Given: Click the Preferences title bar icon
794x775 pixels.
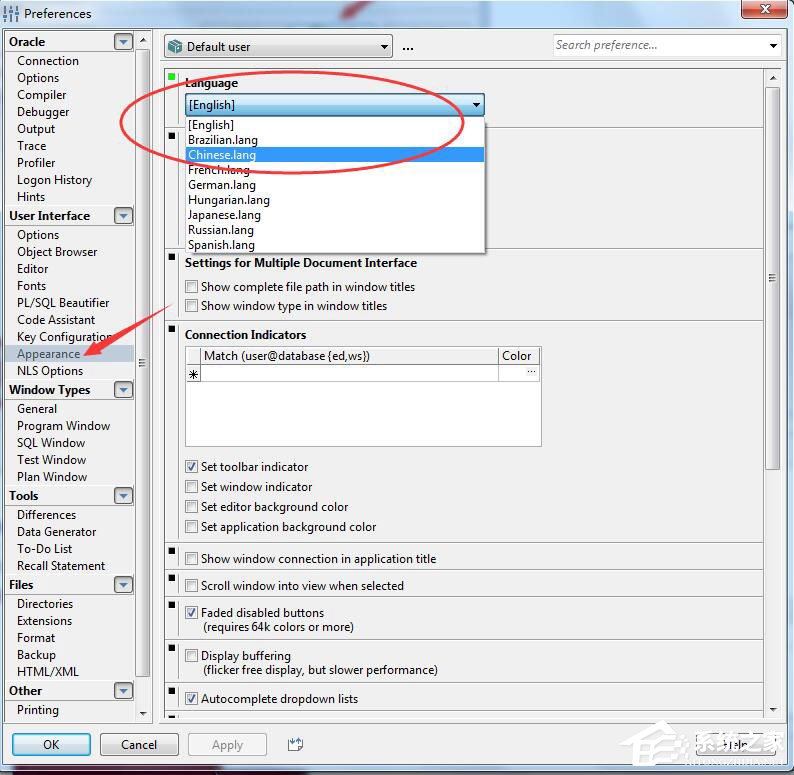Looking at the screenshot, I should 11,13.
